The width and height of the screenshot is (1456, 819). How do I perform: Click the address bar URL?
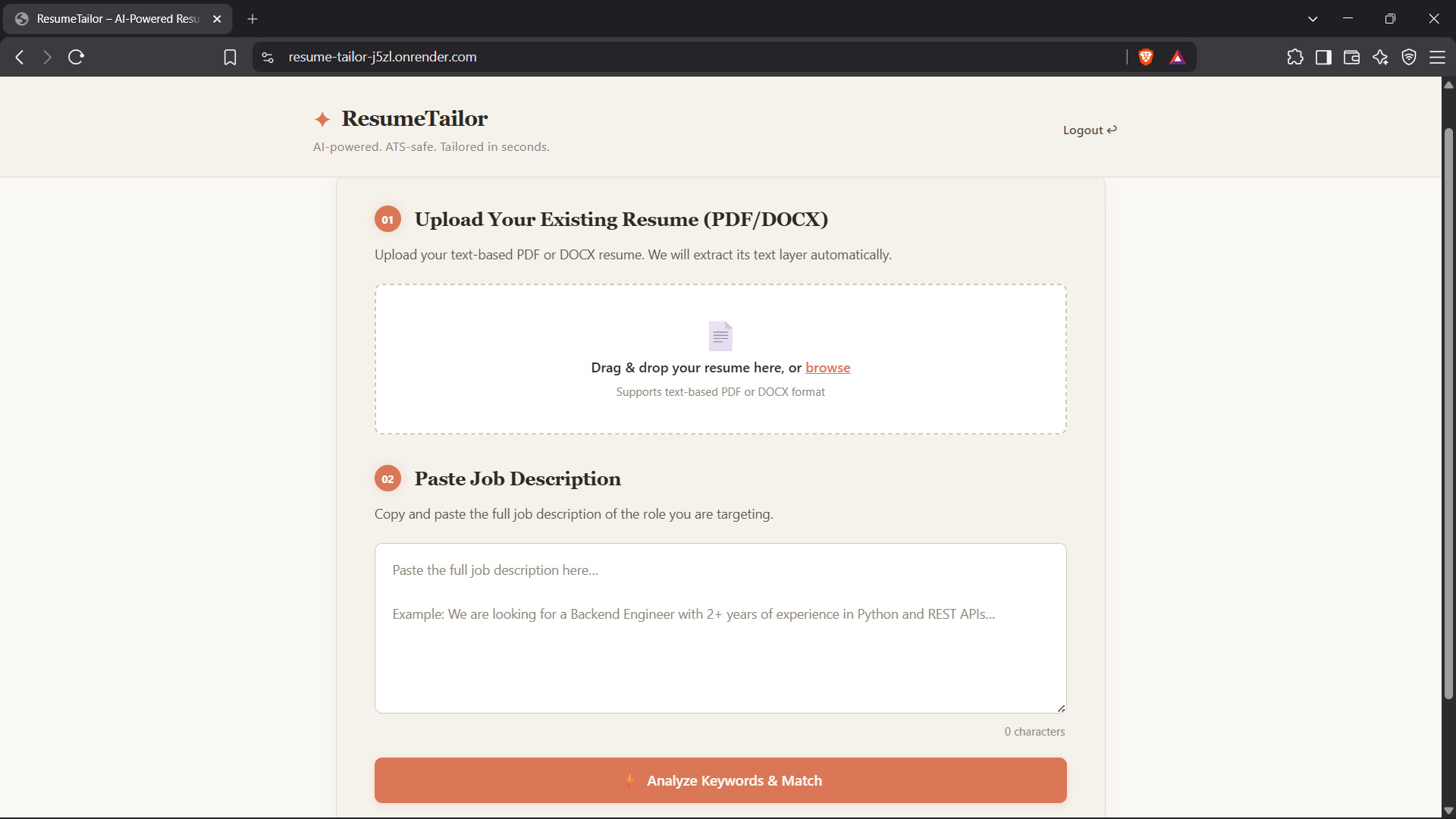pos(382,57)
